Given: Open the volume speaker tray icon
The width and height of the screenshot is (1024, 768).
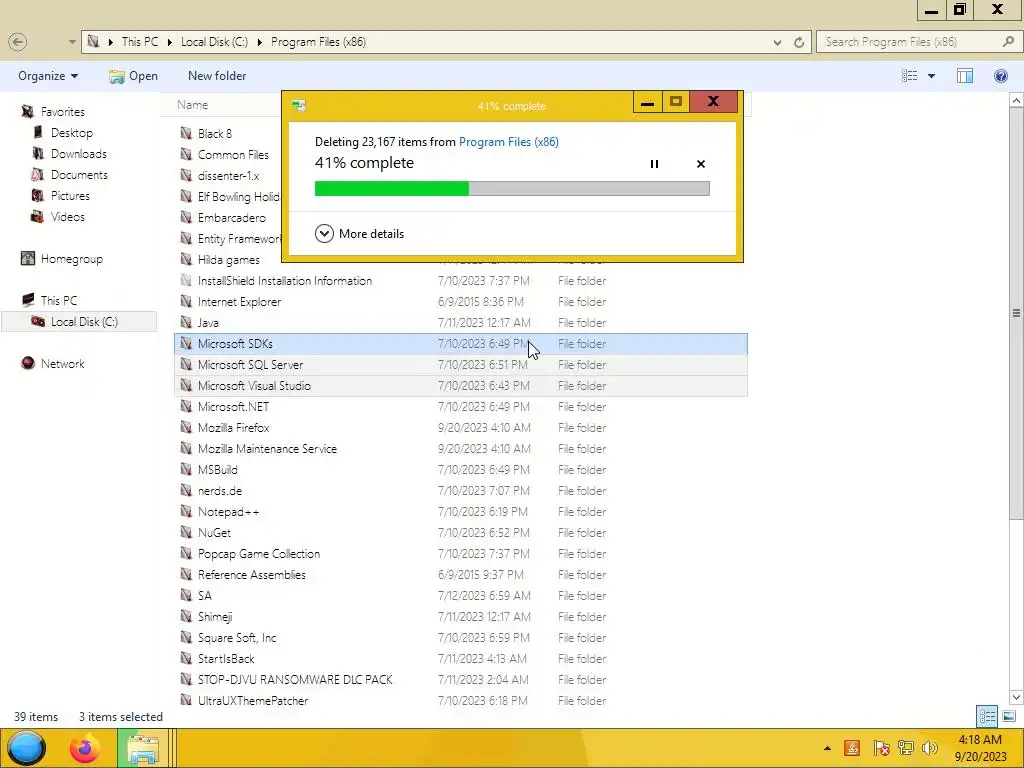Looking at the screenshot, I should [x=930, y=748].
